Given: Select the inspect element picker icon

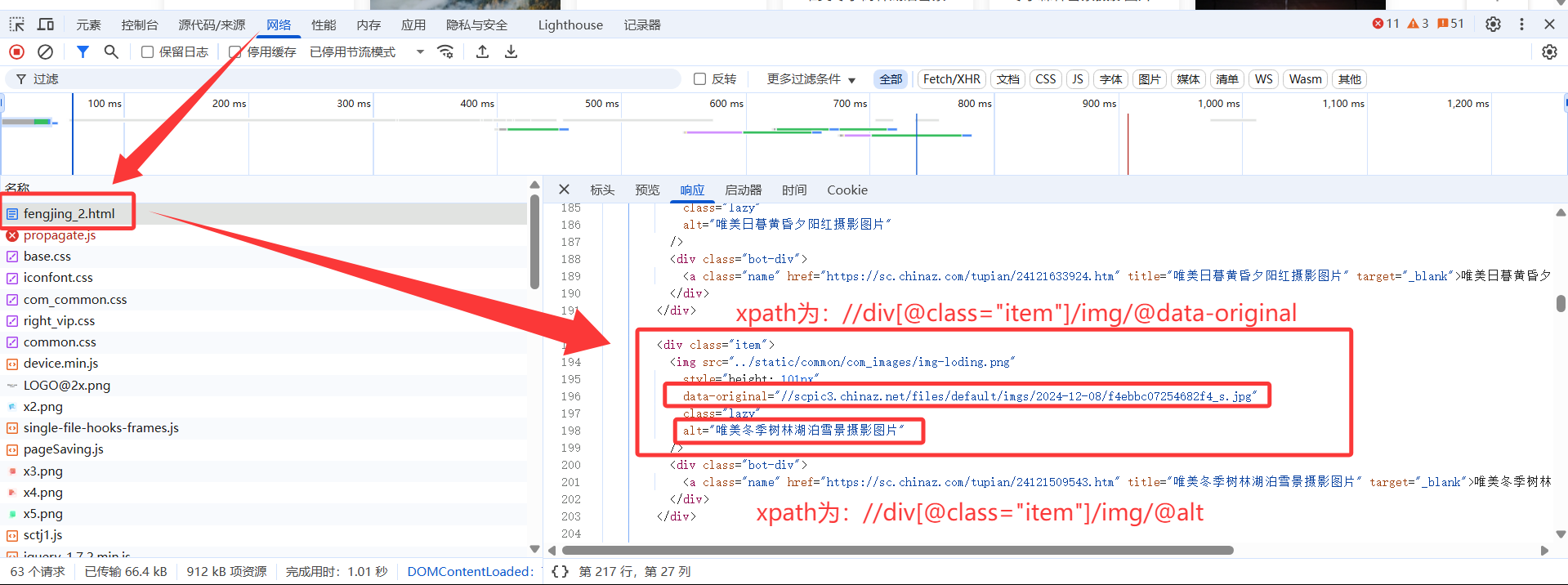Looking at the screenshot, I should (x=17, y=25).
